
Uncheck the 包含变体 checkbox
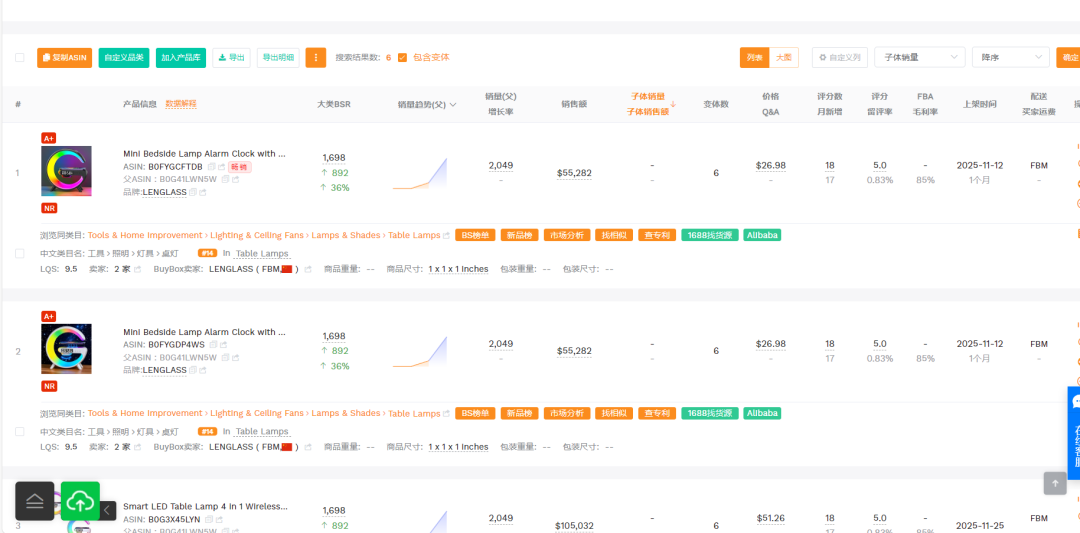(402, 58)
